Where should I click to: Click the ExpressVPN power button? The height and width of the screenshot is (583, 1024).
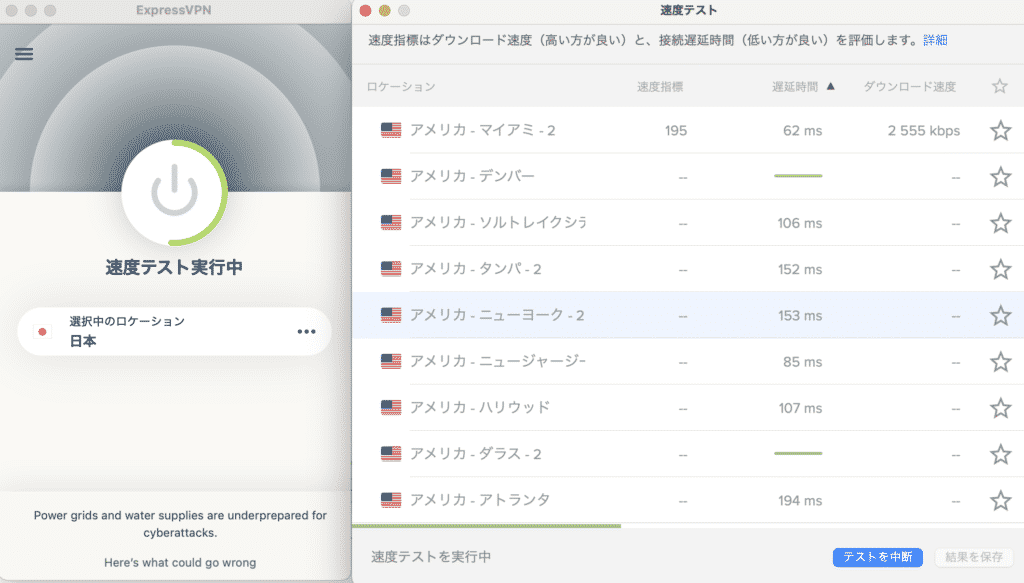pyautogui.click(x=174, y=193)
